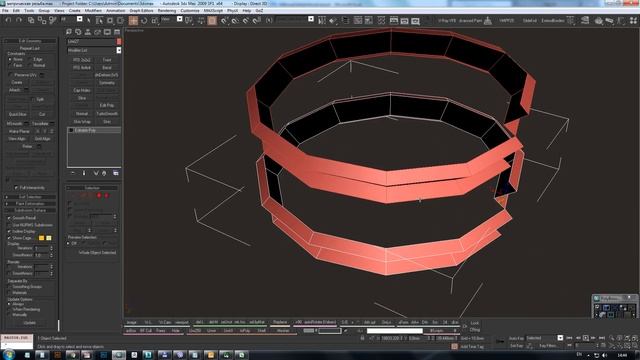Viewport: 640px width, 360px height.
Task: Enable the Preserve UVs checkbox
Action: pyautogui.click(x=10, y=75)
